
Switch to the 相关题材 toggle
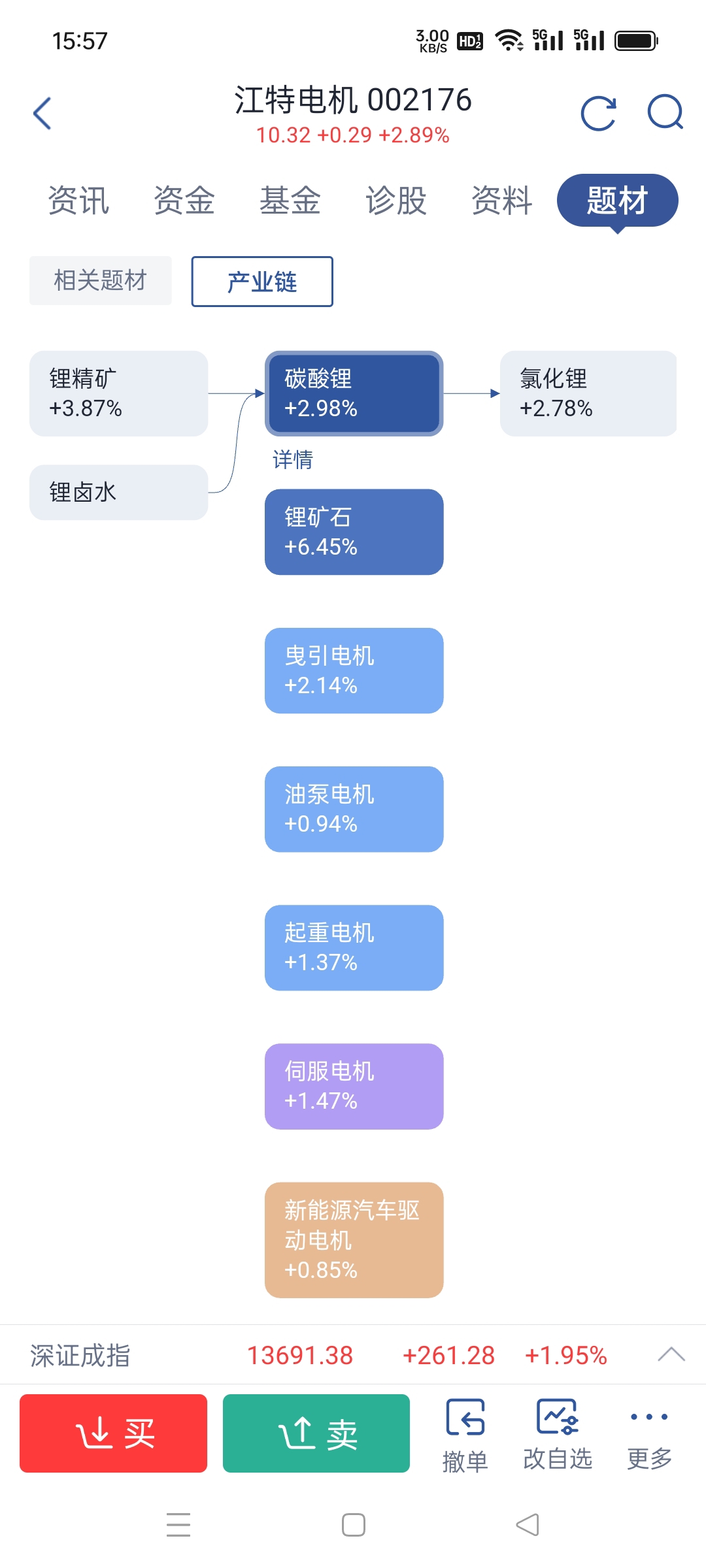click(x=101, y=281)
